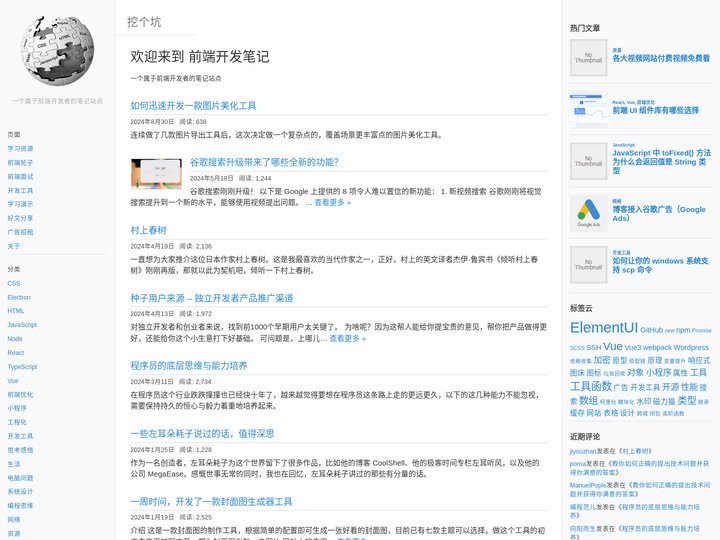Browse the 前端优化 category

[20, 394]
